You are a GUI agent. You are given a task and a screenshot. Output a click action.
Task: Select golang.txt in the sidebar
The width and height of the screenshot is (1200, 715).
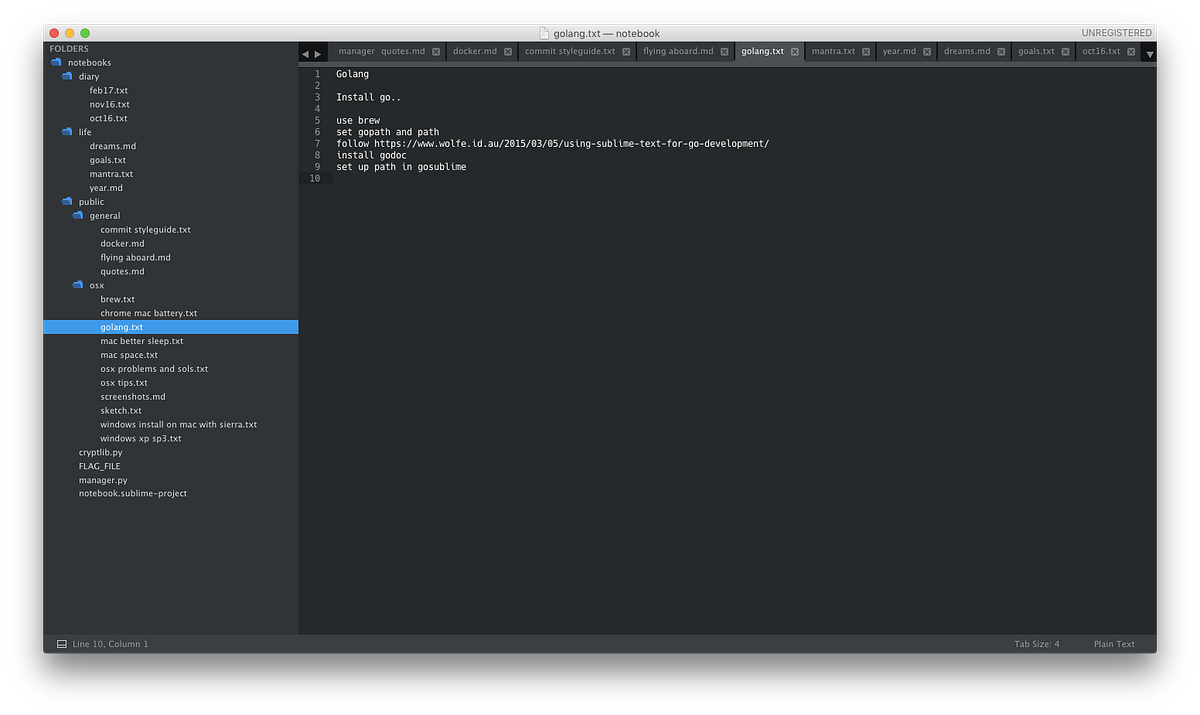[x=121, y=327]
